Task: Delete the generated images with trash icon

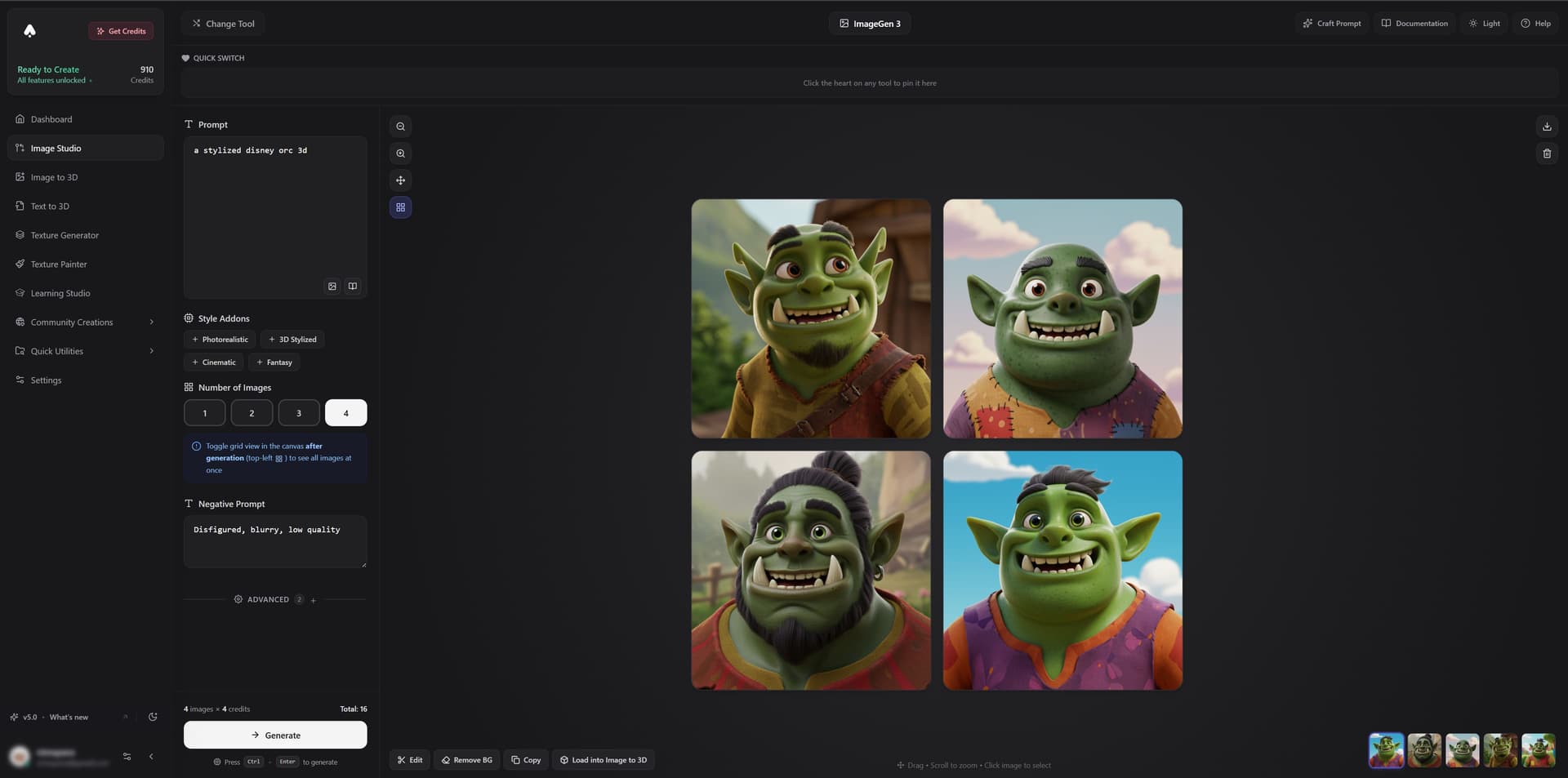Action: (x=1546, y=153)
